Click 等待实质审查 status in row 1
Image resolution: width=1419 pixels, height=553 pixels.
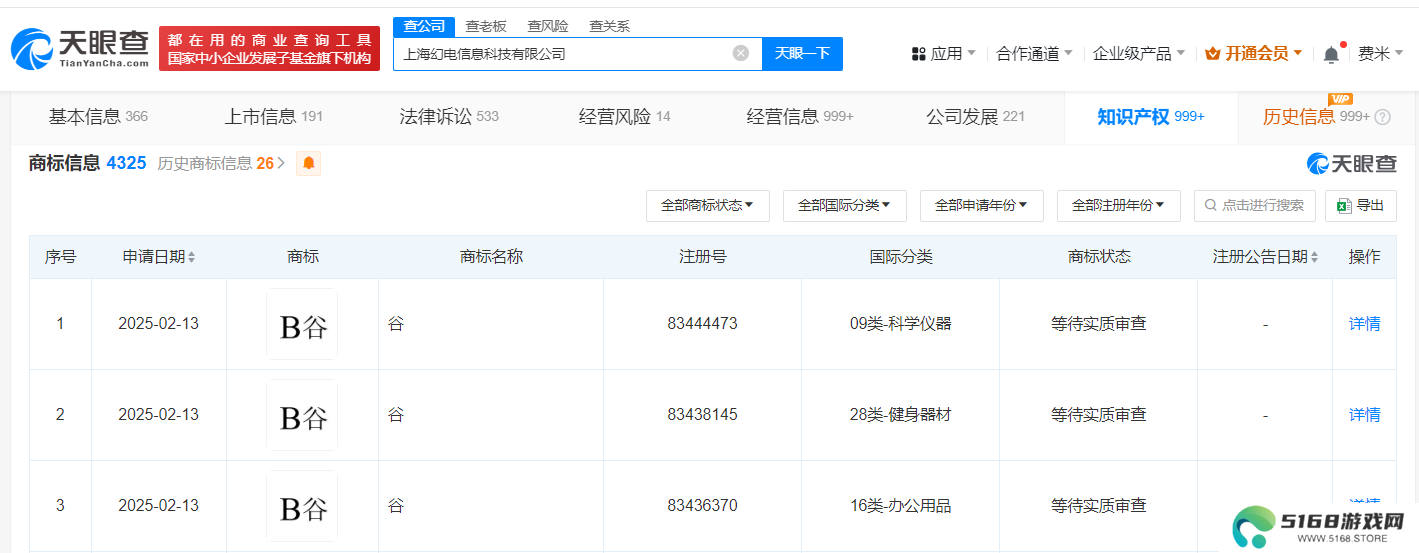pos(1098,324)
